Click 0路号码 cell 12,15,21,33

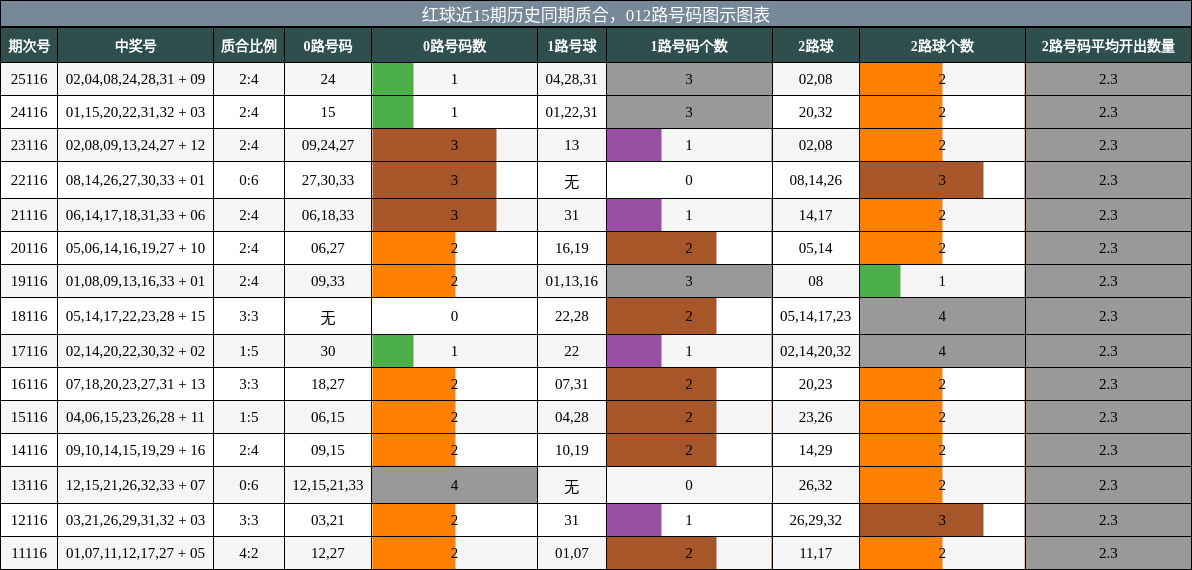tap(328, 485)
